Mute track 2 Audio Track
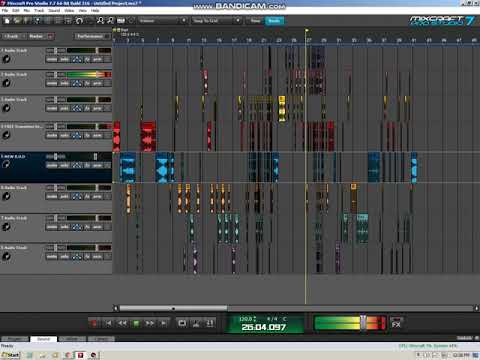The image size is (480, 360). pyautogui.click(x=52, y=83)
